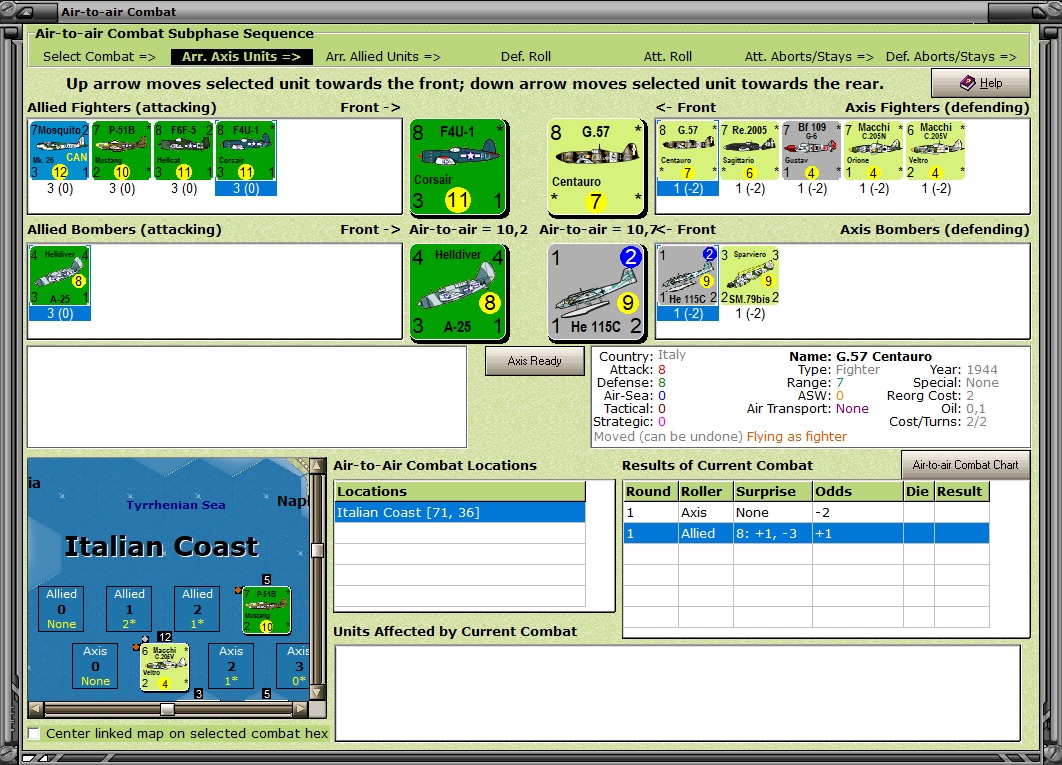Select the round 1 Allied roller row
1062x765 pixels.
806,533
